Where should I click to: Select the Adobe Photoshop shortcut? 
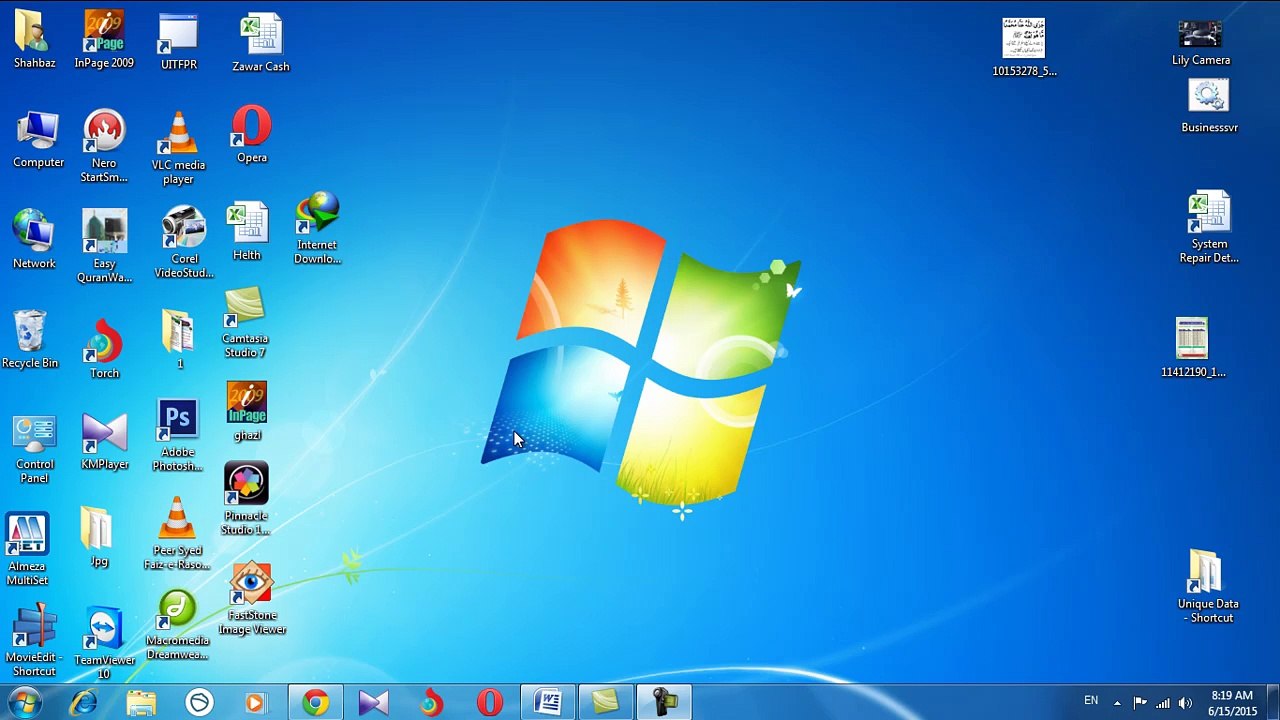[x=178, y=436]
